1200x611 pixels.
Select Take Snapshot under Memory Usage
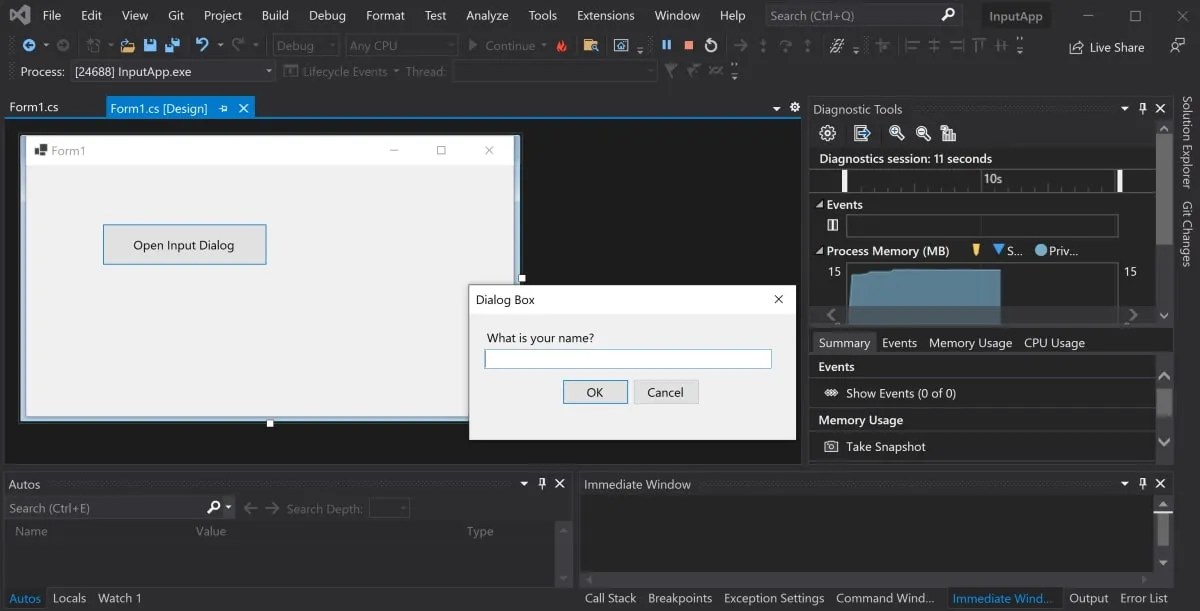(x=884, y=446)
